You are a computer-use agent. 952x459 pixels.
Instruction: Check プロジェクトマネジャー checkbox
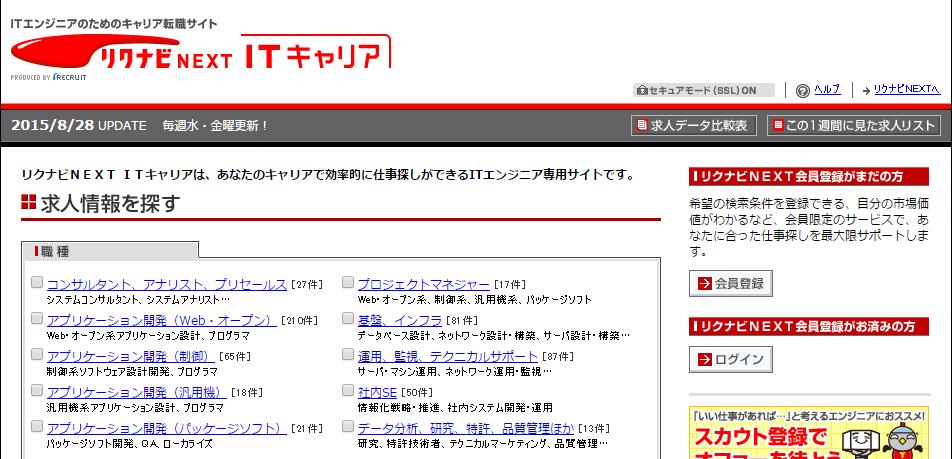348,282
